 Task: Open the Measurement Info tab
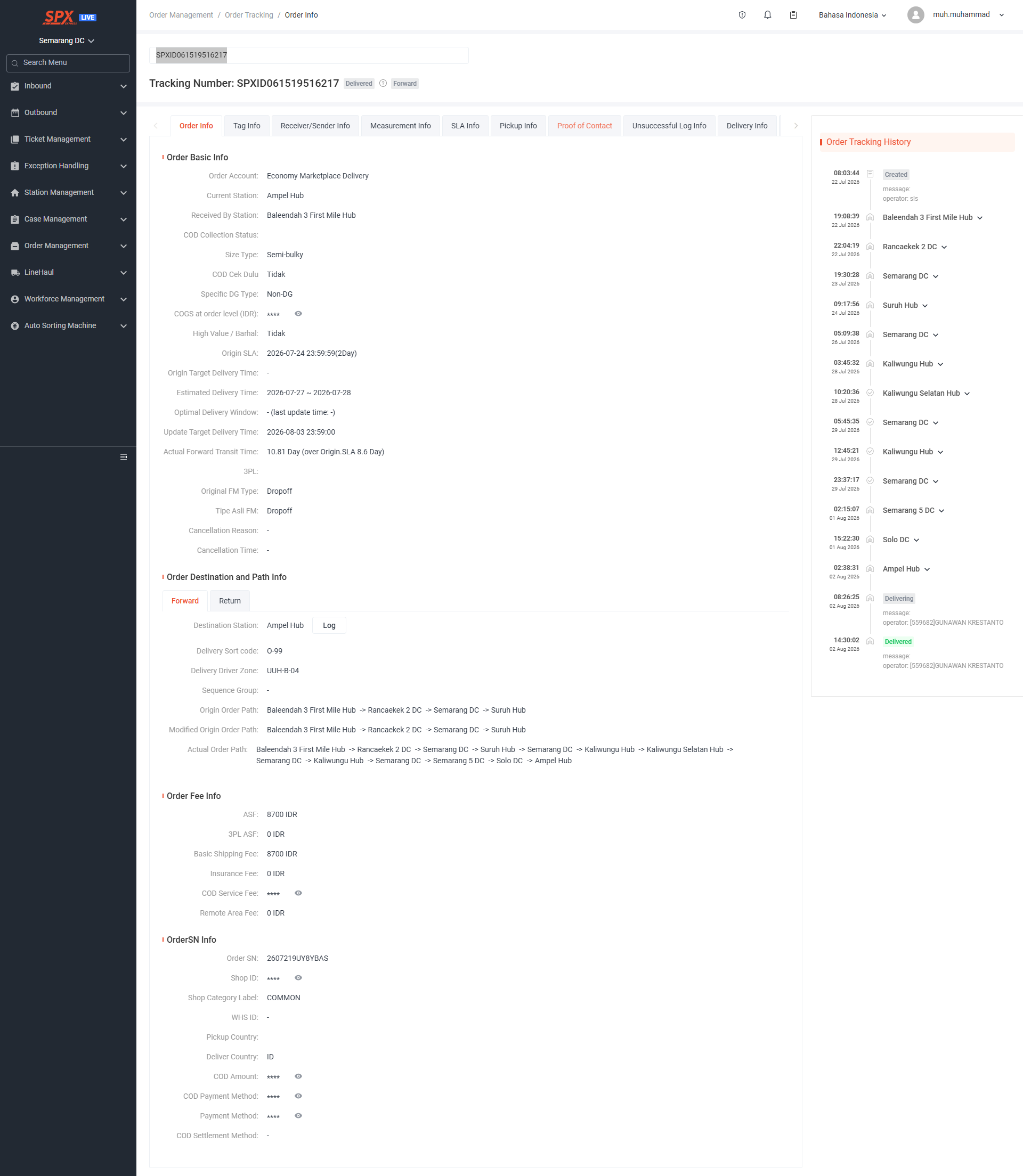[x=401, y=126]
